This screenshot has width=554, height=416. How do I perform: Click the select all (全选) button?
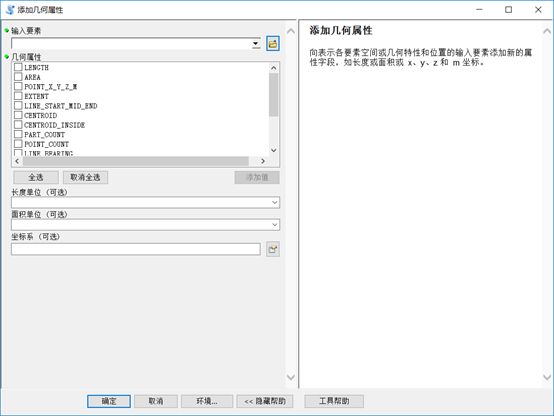click(x=36, y=177)
